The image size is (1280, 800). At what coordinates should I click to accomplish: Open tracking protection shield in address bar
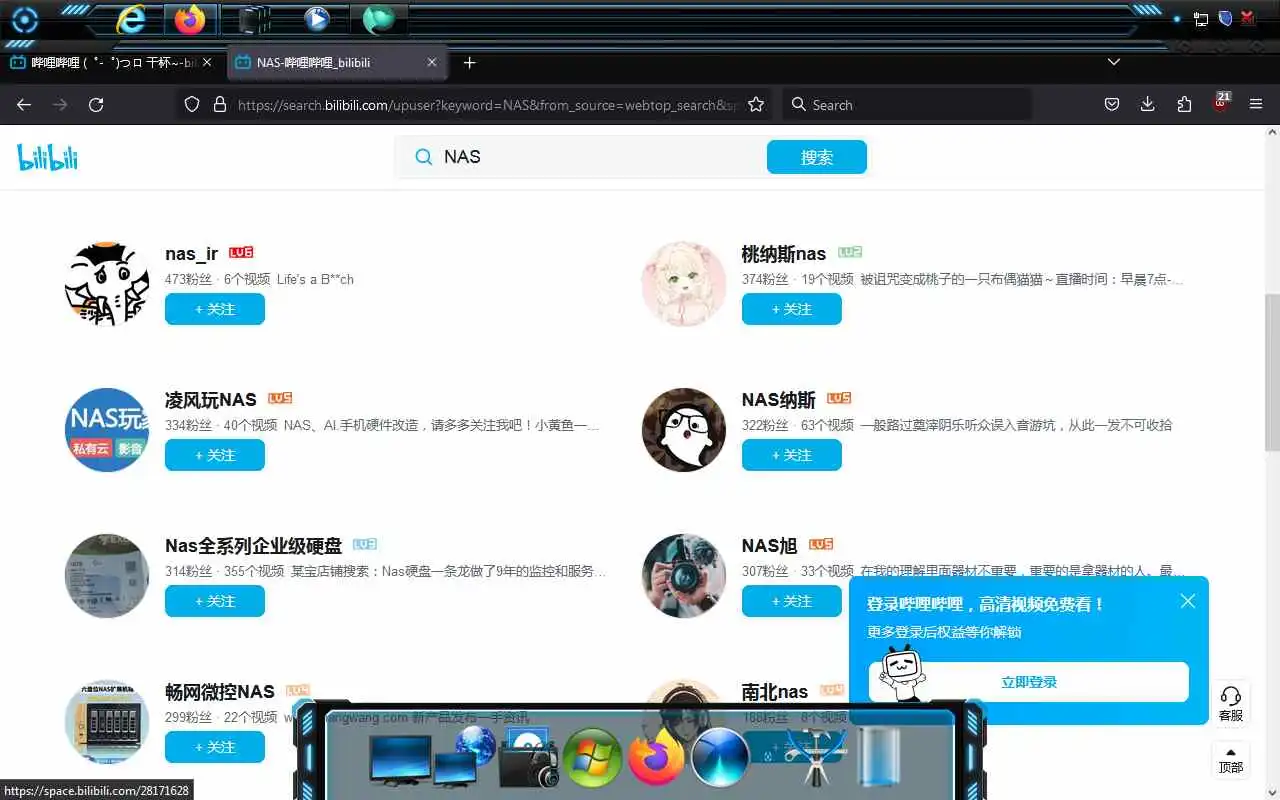(x=192, y=105)
